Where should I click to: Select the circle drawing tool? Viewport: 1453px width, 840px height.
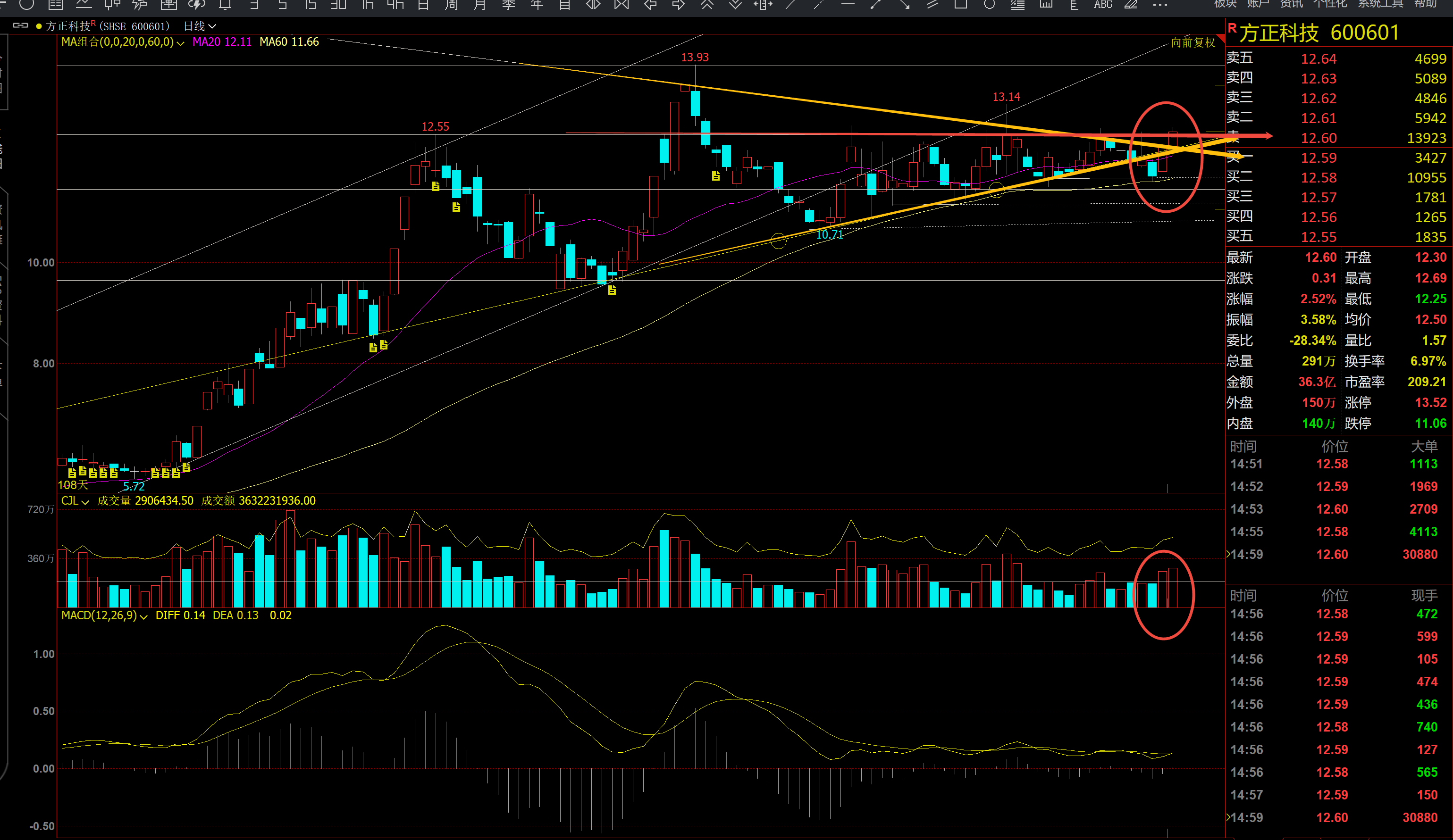click(990, 5)
